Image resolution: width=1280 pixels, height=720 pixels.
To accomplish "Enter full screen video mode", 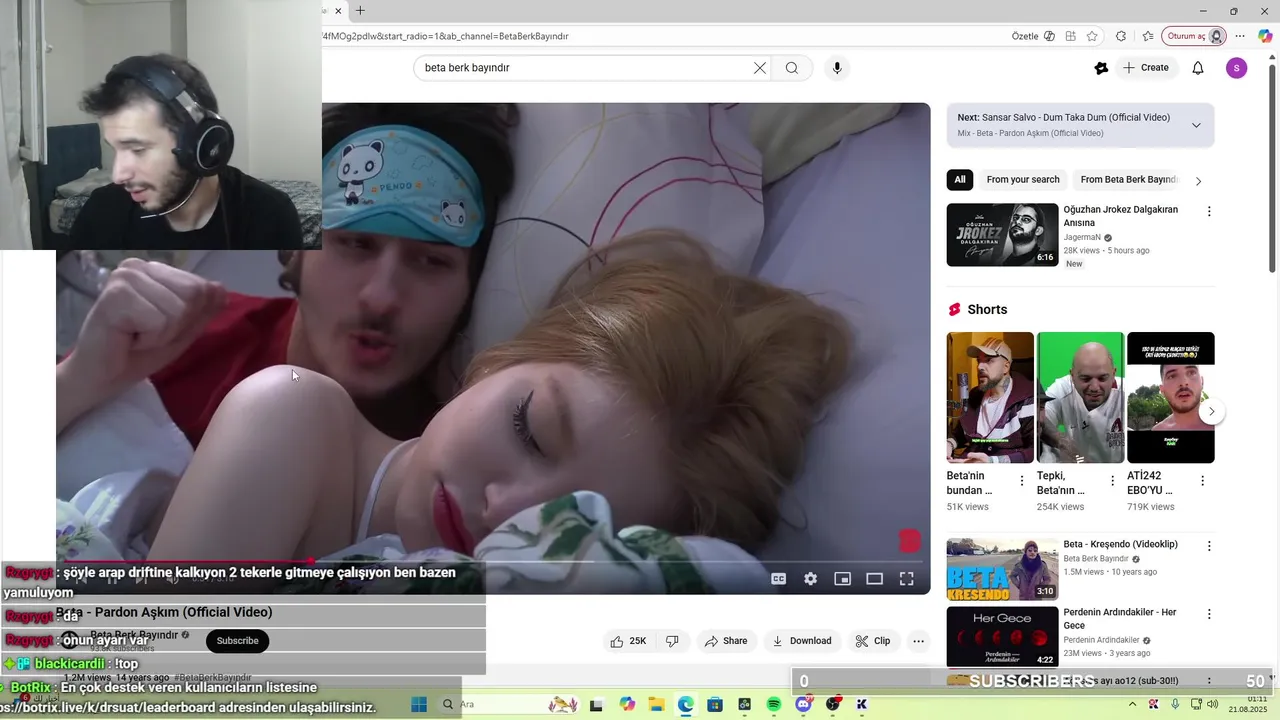I will point(907,579).
